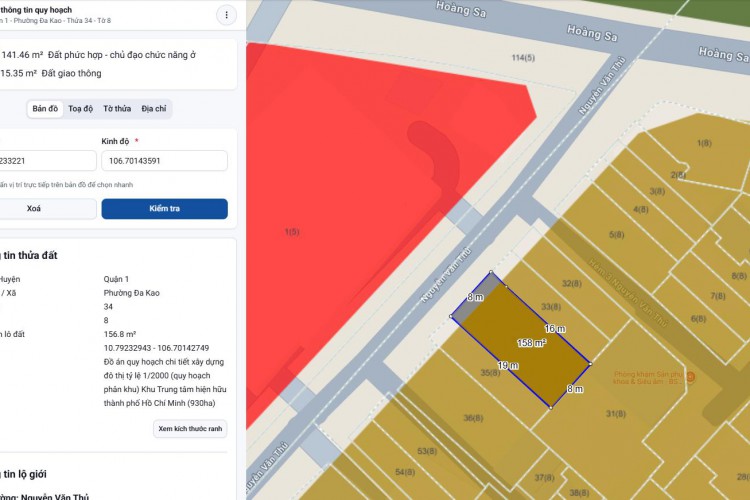Switch to the Bản đồ tab

pos(45,108)
